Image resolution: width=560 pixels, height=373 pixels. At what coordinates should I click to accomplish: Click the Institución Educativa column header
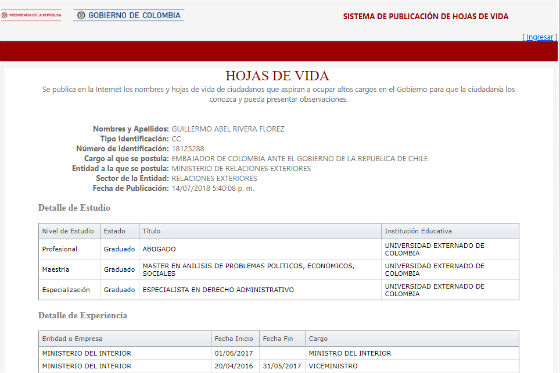tap(450, 231)
